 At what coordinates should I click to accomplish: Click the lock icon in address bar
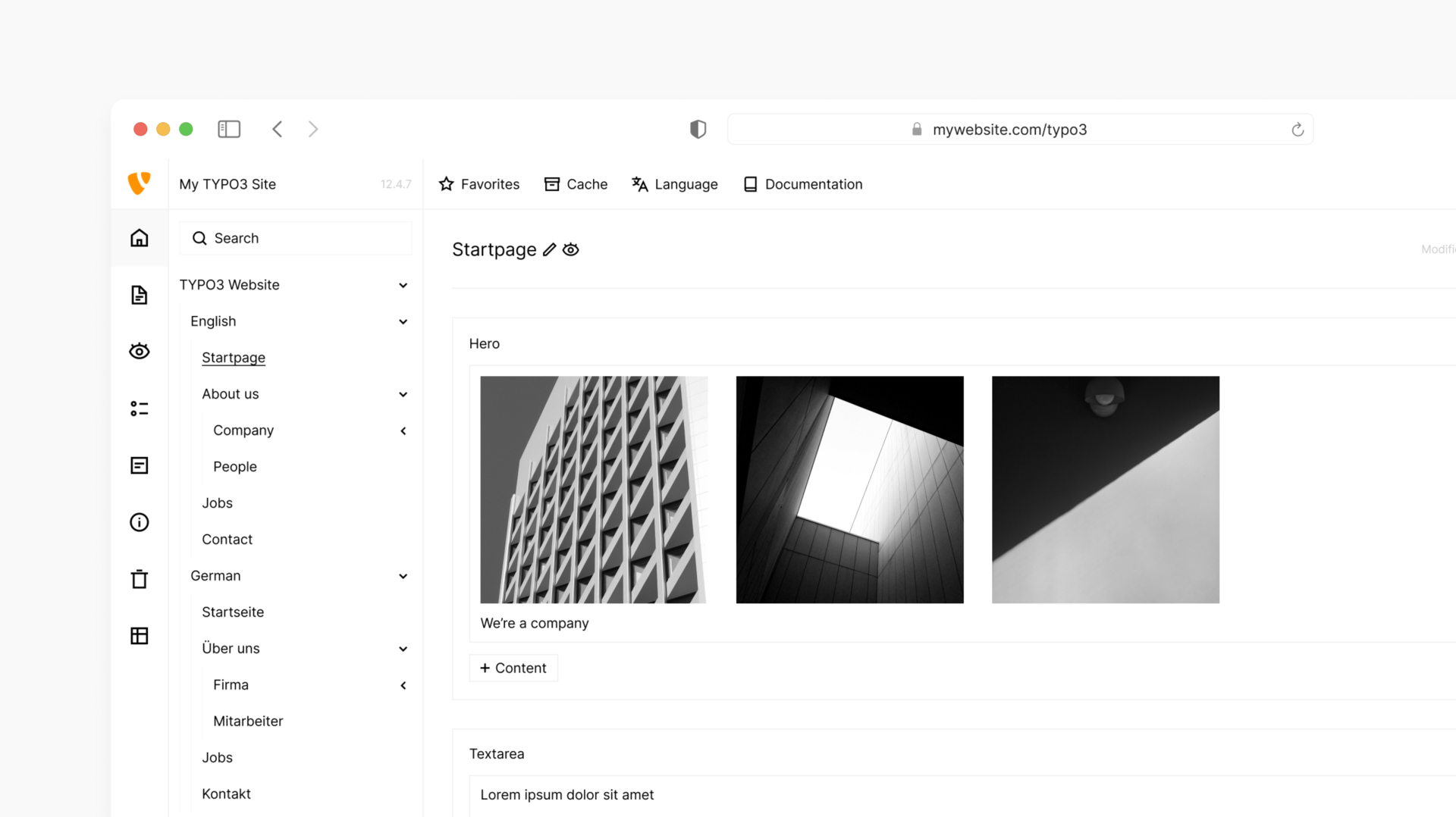click(917, 130)
